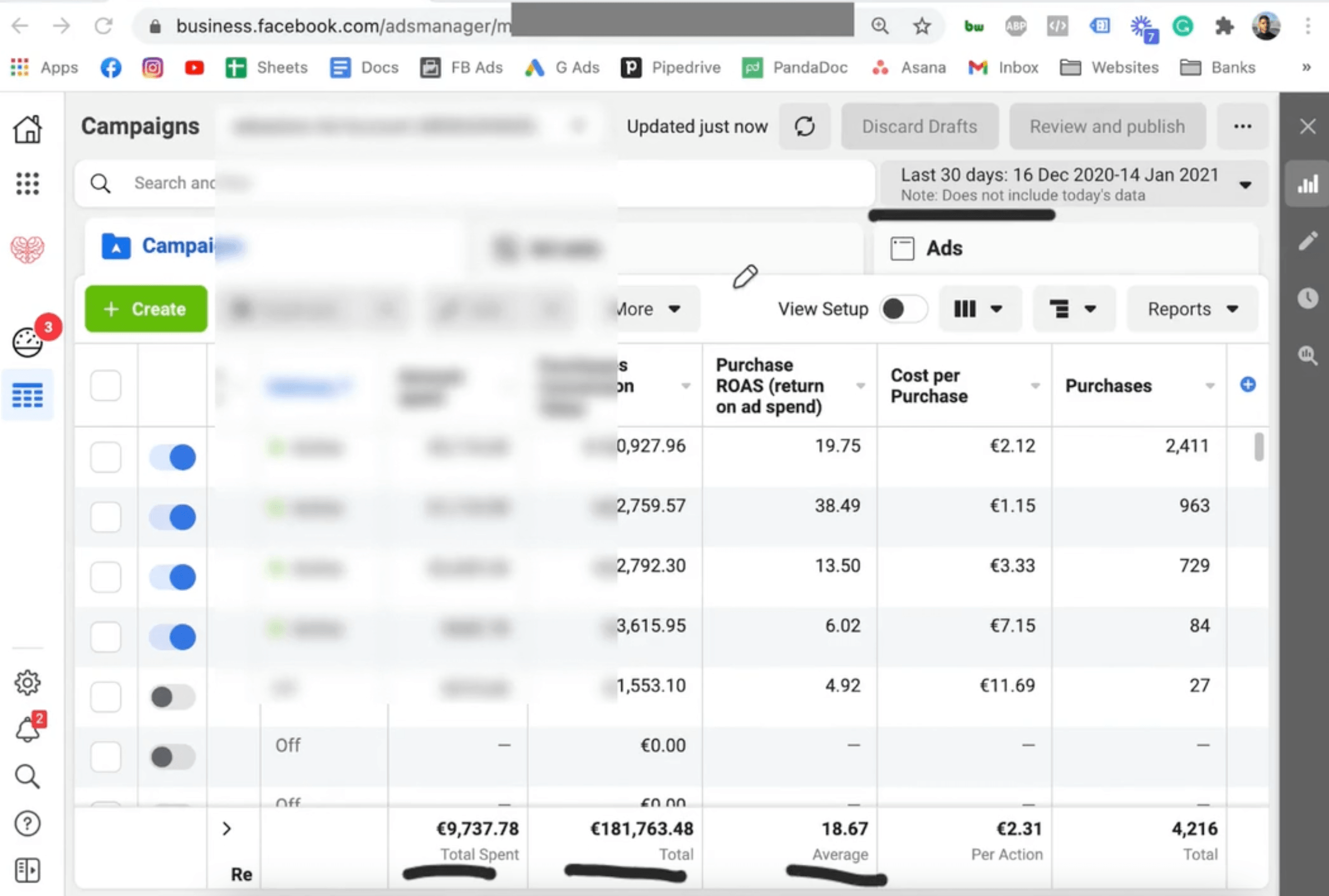
Task: Toggle the View Setup switch
Action: click(x=903, y=309)
